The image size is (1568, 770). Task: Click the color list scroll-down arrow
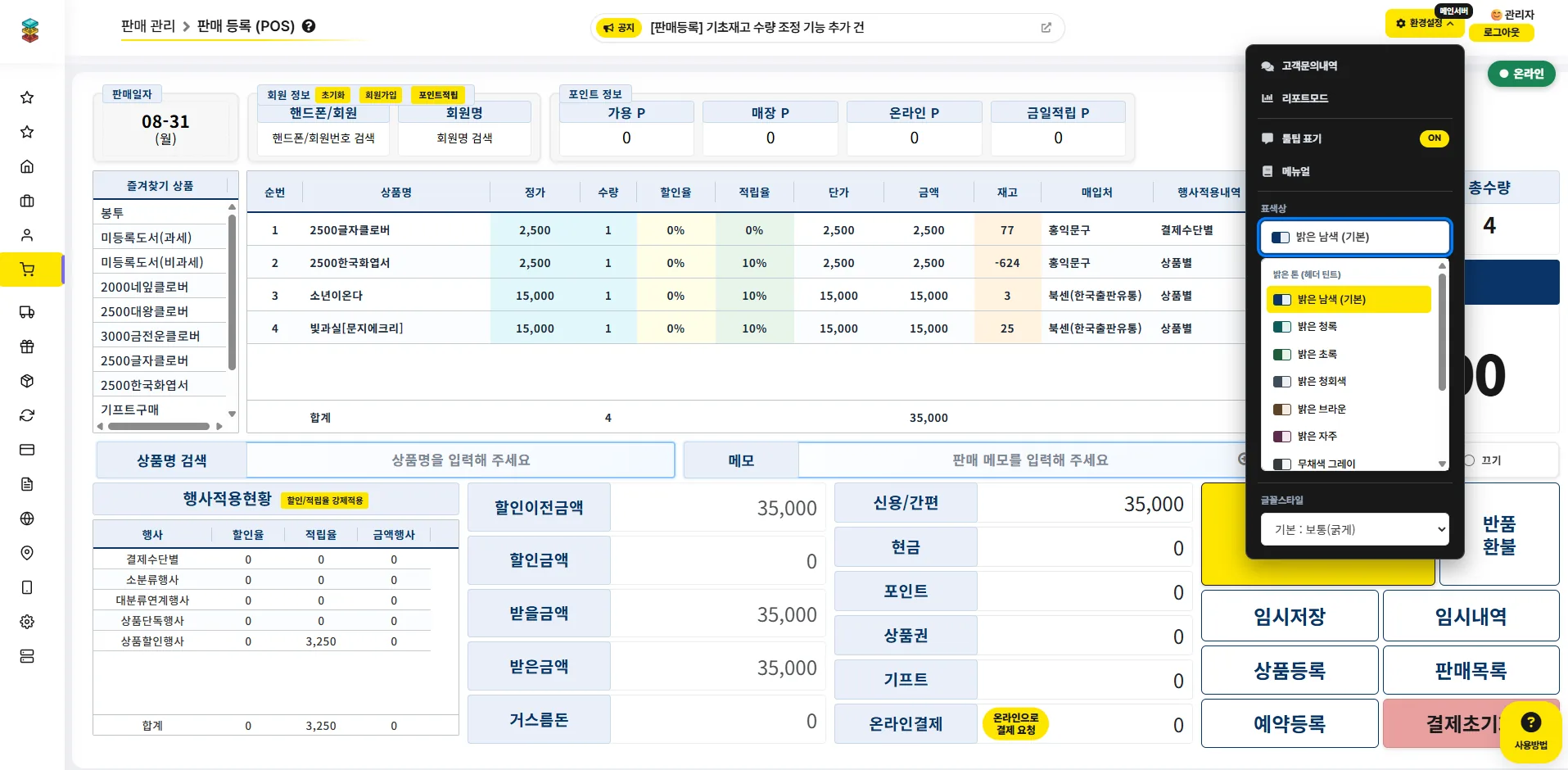pos(1442,464)
